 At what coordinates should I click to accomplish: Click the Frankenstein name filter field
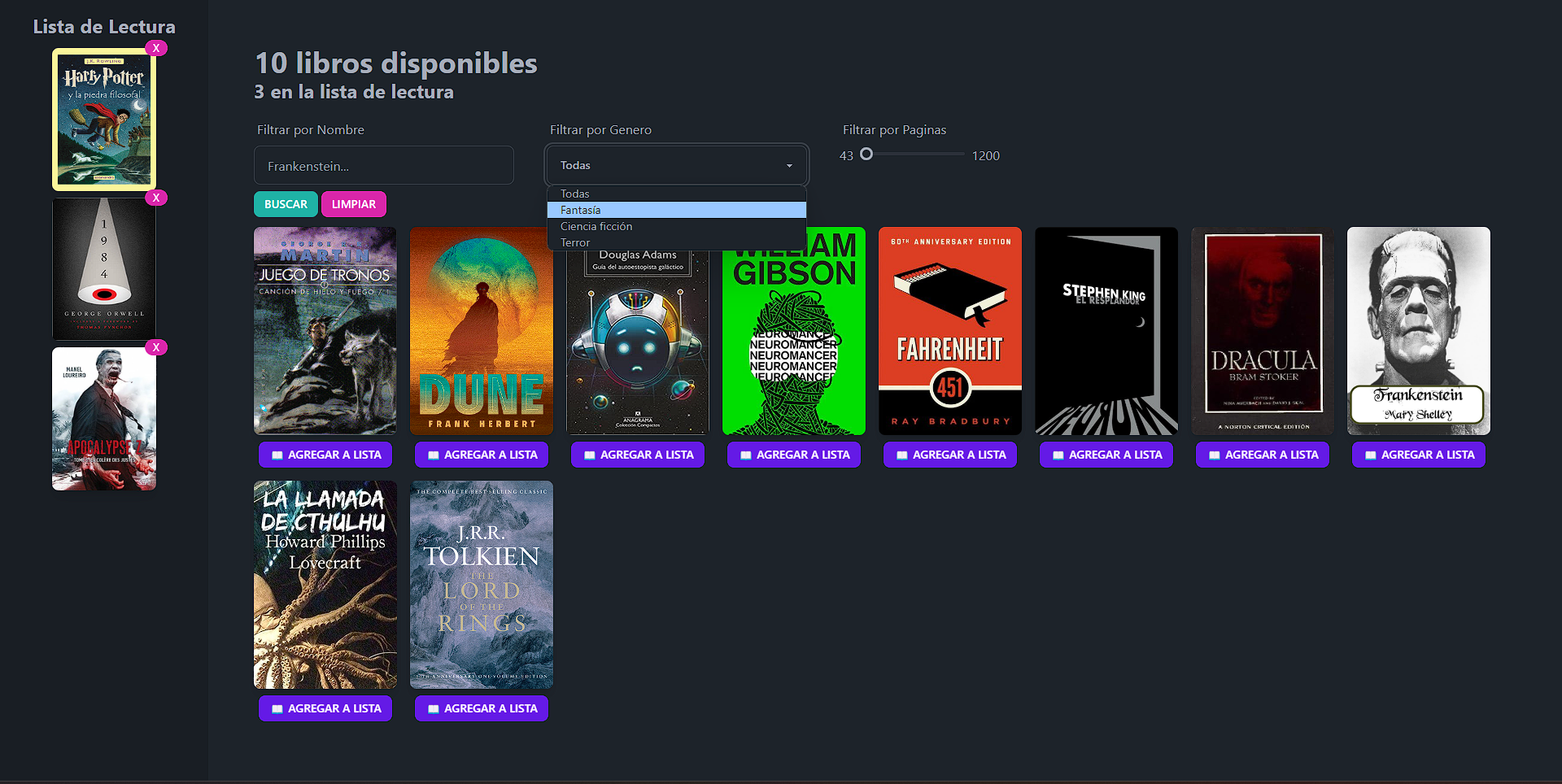point(384,165)
